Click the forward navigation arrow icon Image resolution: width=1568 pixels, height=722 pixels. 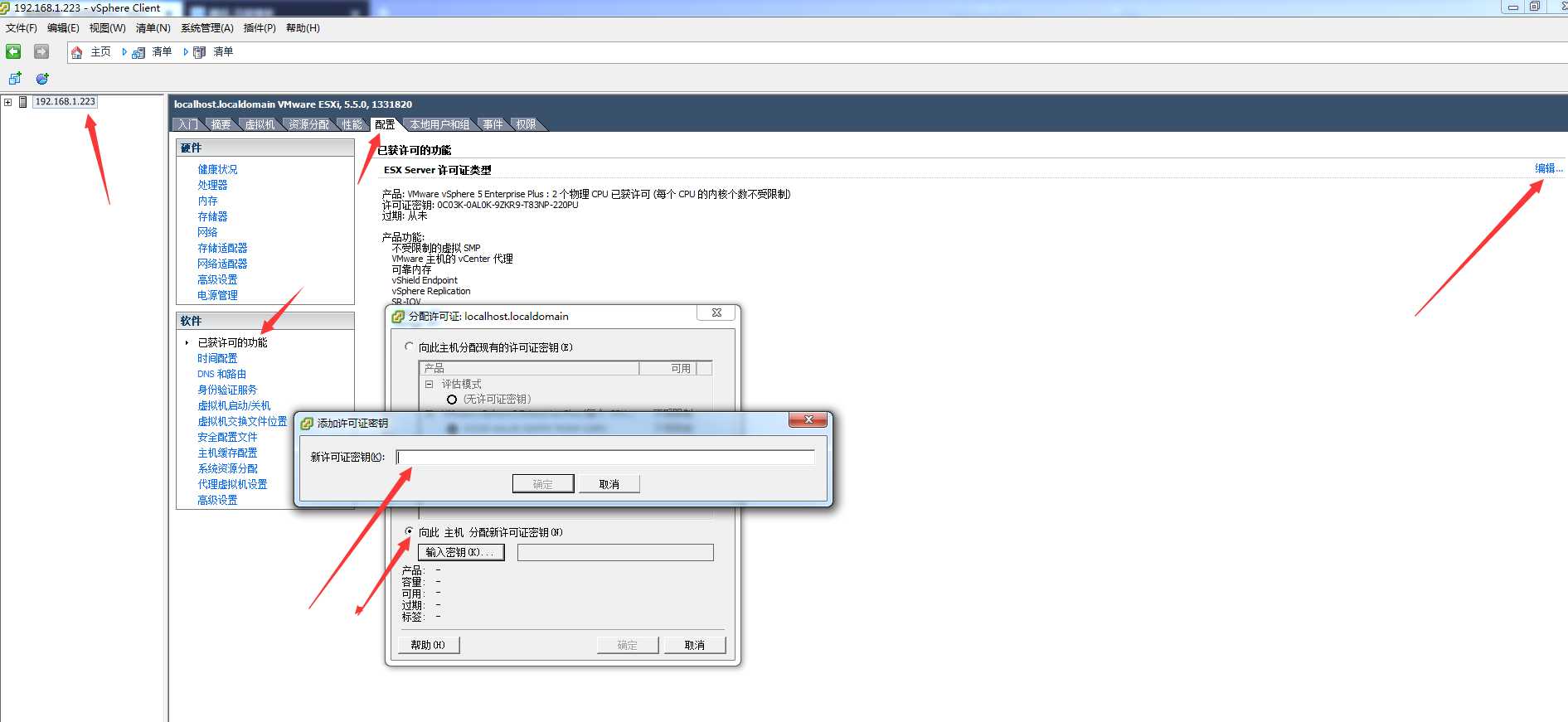point(41,51)
